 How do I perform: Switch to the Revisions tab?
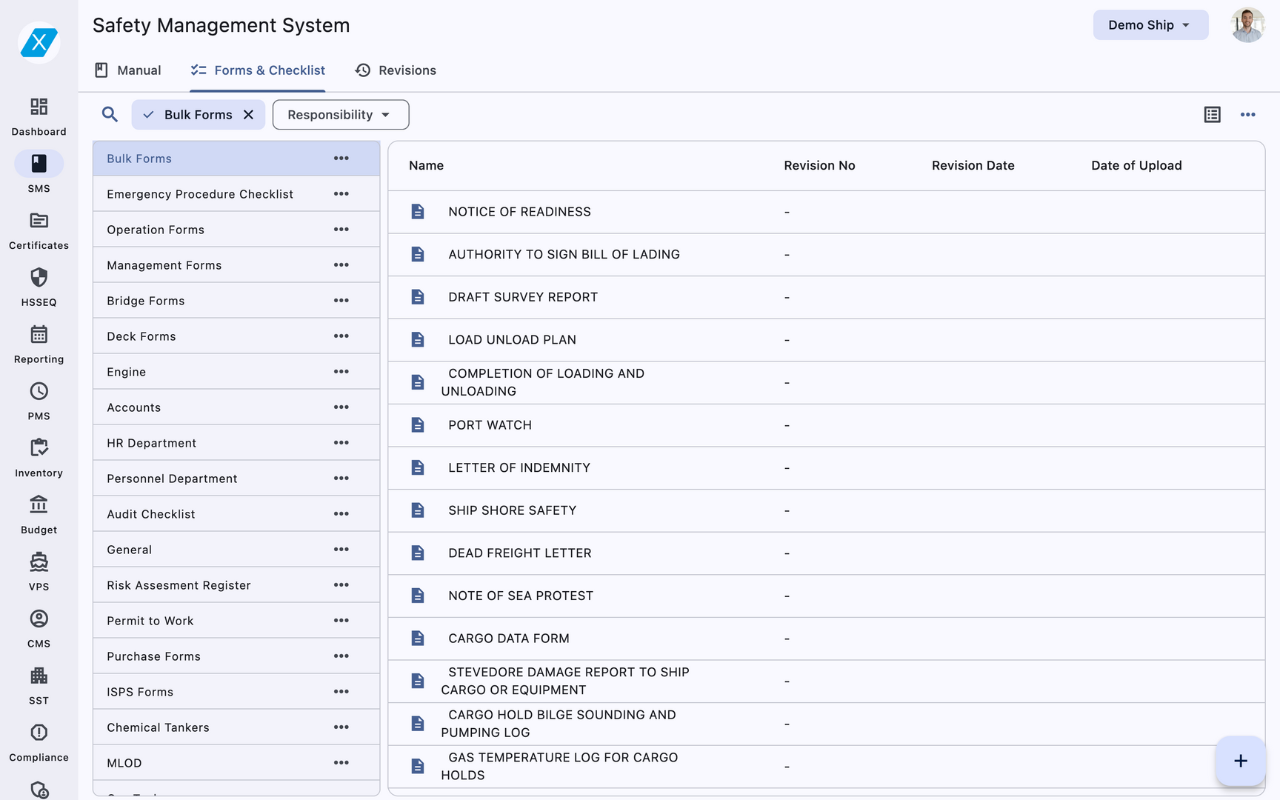click(395, 70)
